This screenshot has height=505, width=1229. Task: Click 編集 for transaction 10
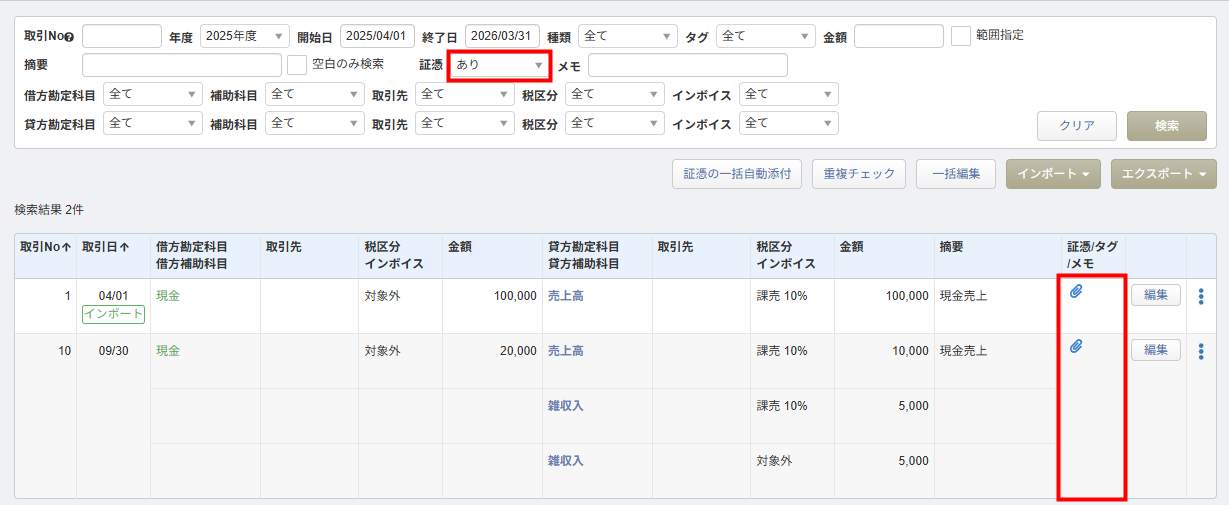pyautogui.click(x=1156, y=350)
